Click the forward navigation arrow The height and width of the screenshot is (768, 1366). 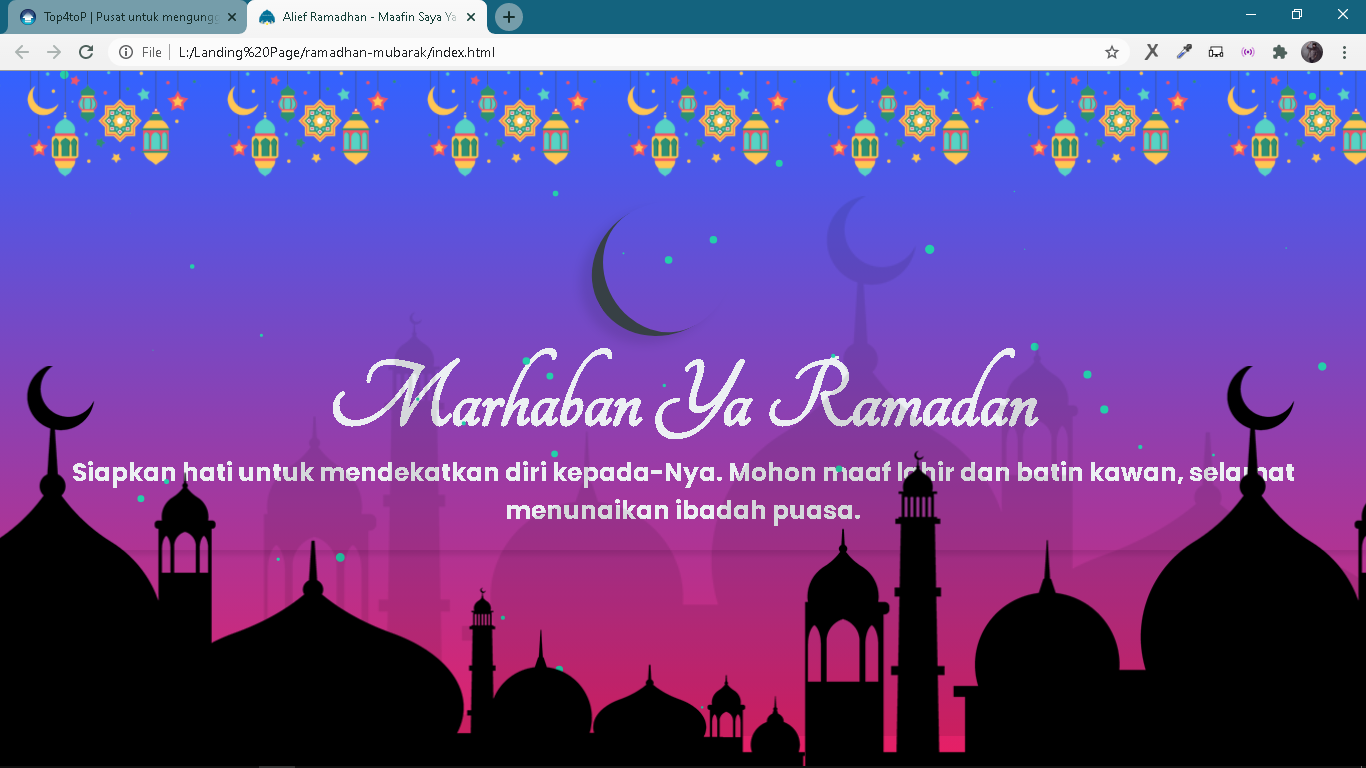[52, 52]
